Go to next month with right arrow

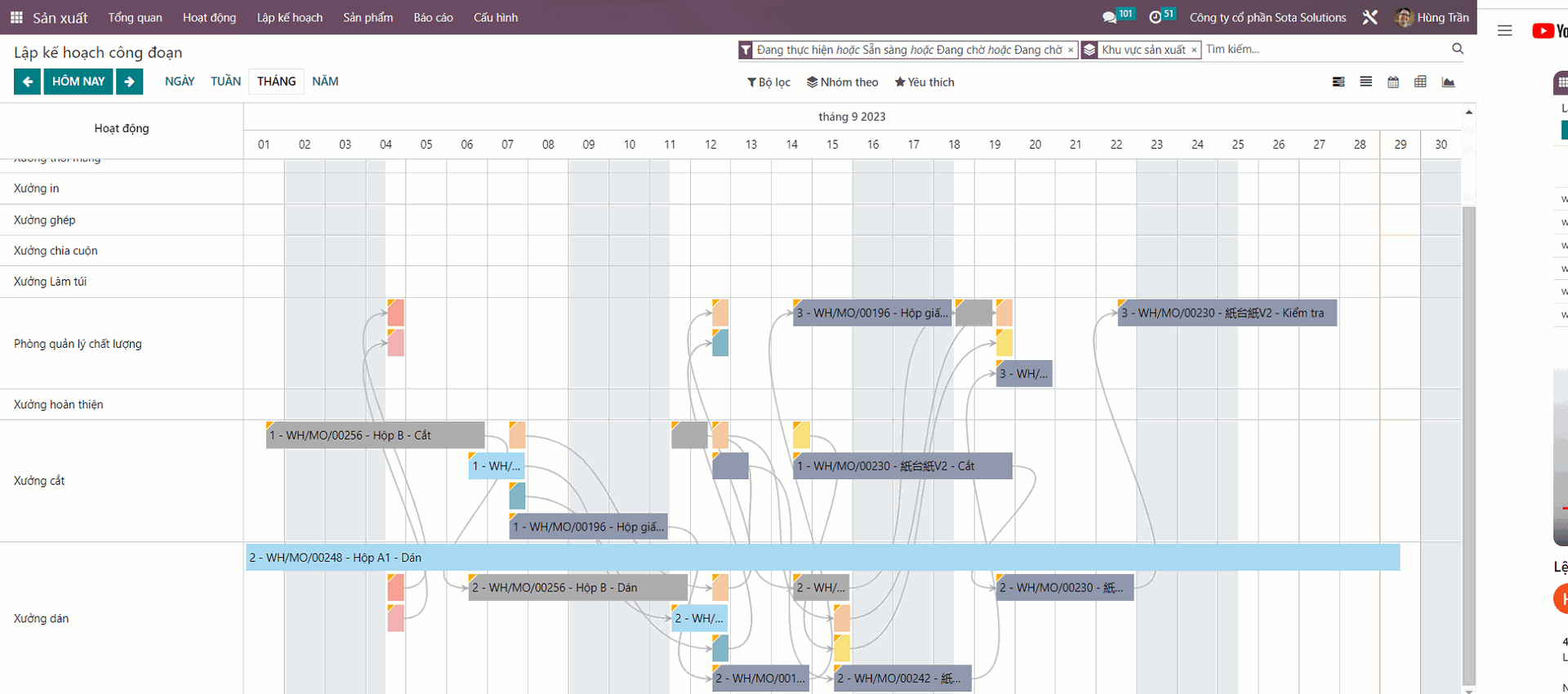pyautogui.click(x=129, y=82)
